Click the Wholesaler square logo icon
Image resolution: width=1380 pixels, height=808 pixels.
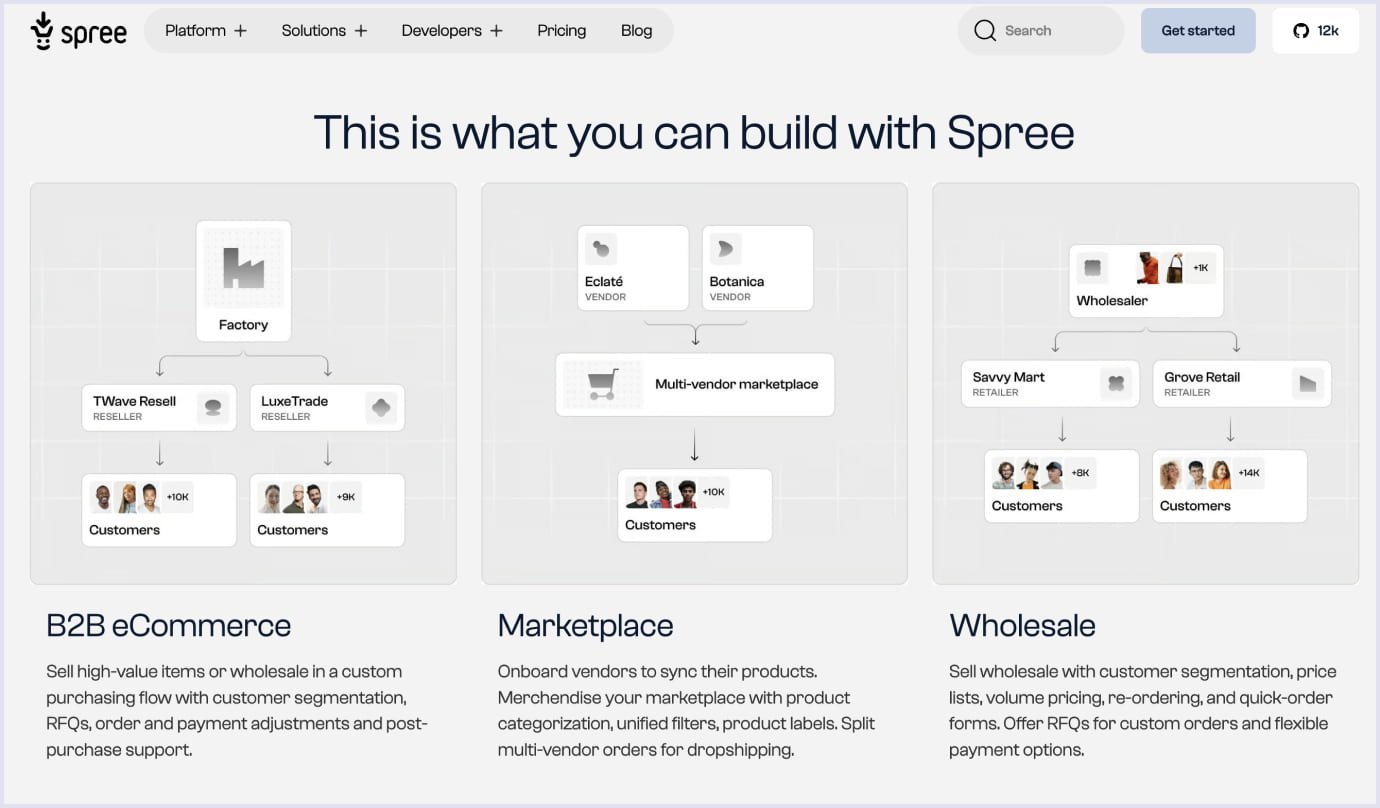[x=1092, y=268]
